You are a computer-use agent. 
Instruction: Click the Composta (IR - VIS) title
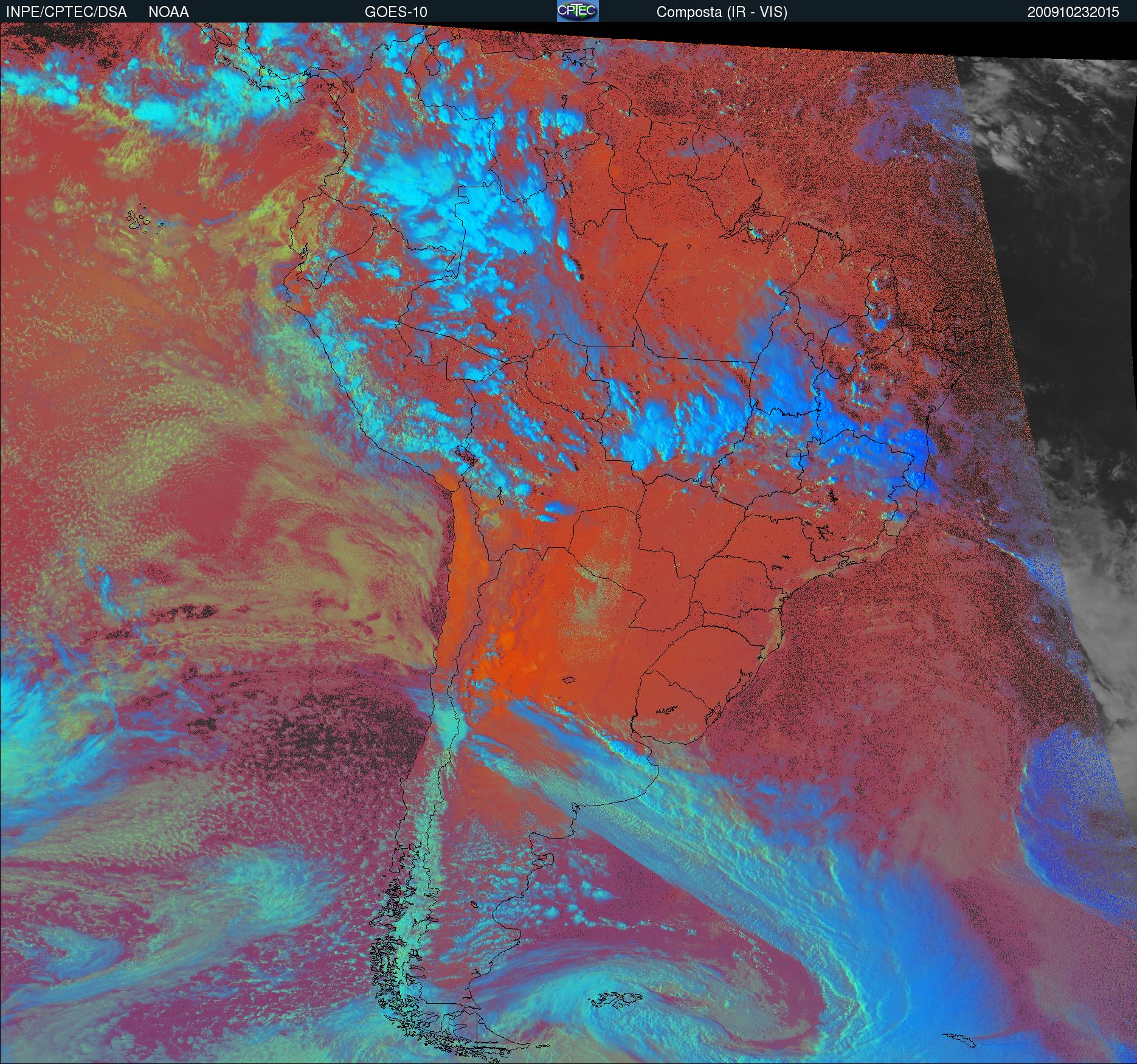click(x=722, y=12)
